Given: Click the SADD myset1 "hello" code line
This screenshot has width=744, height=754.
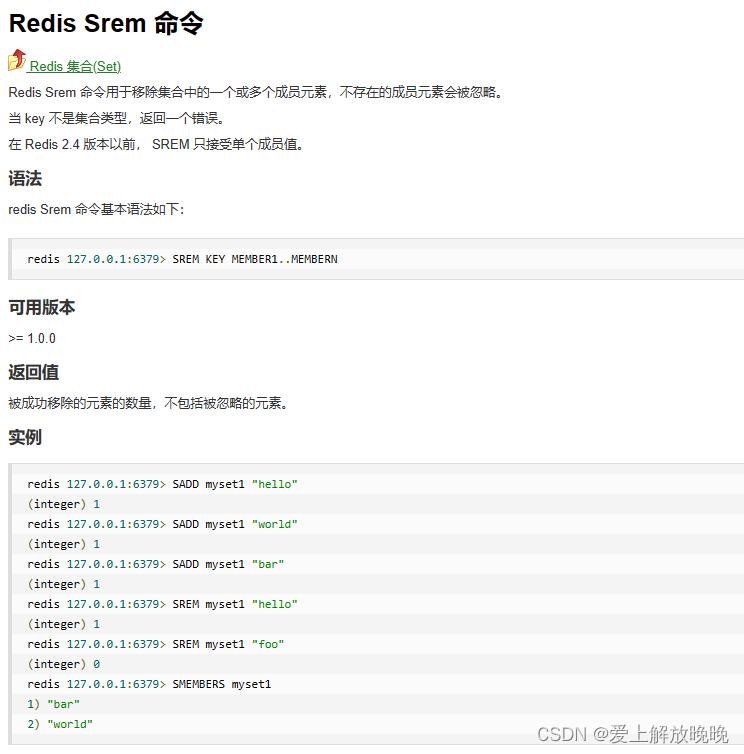Looking at the screenshot, I should coord(163,484).
